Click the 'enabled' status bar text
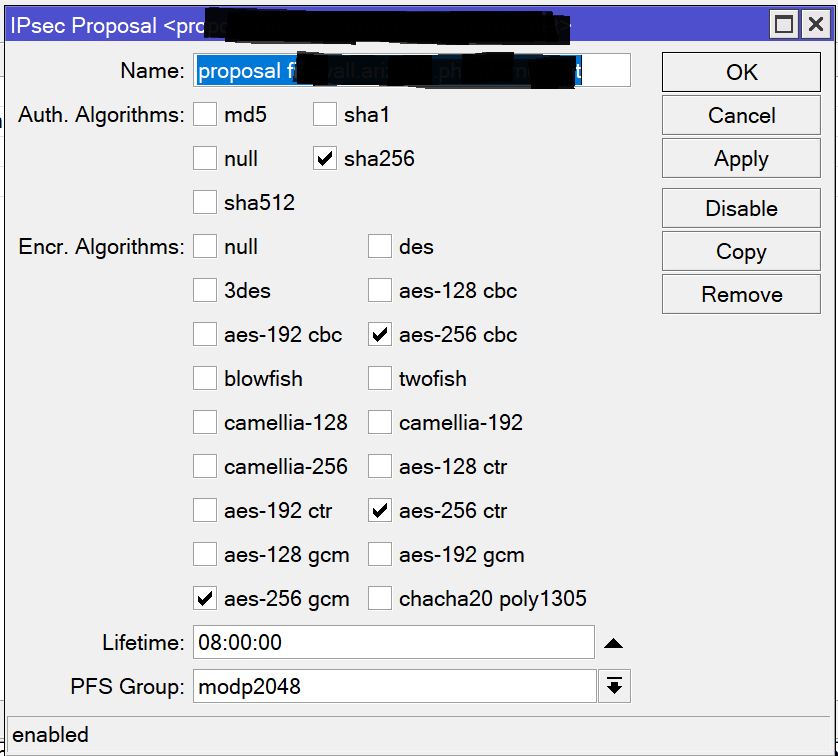The height and width of the screenshot is (756, 838). pyautogui.click(x=50, y=735)
